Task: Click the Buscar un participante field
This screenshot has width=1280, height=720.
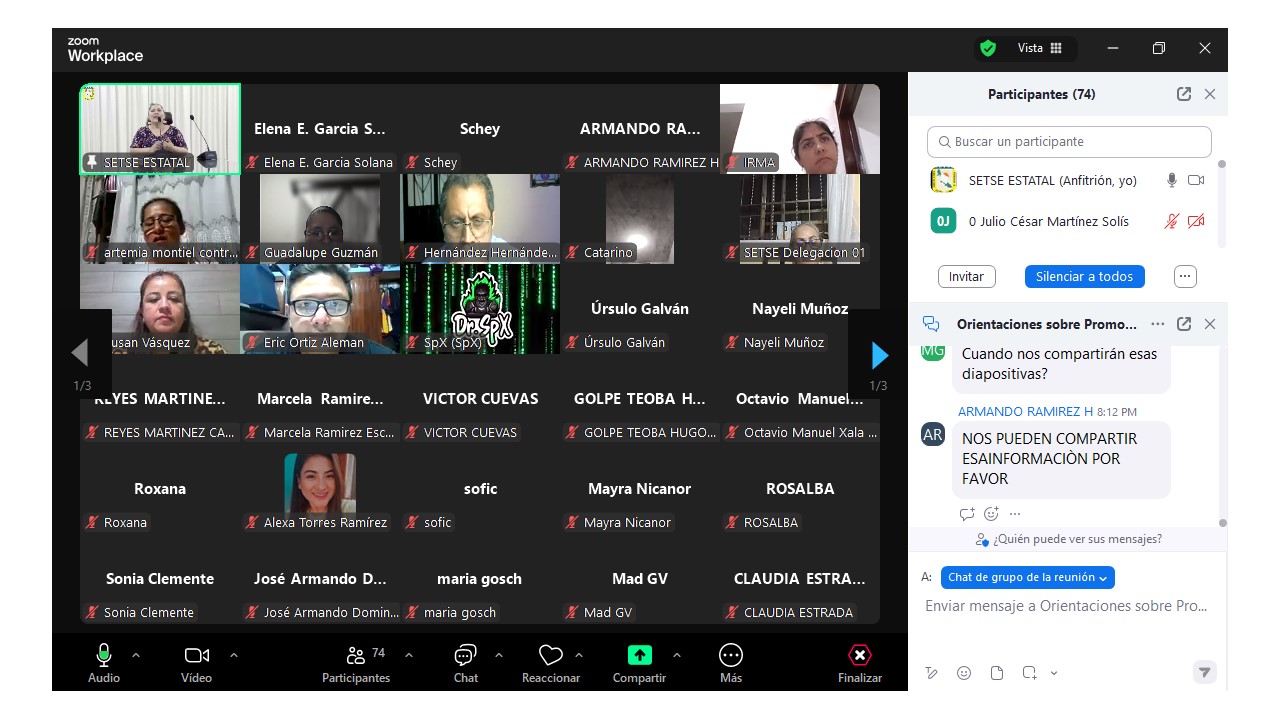Action: click(1069, 142)
